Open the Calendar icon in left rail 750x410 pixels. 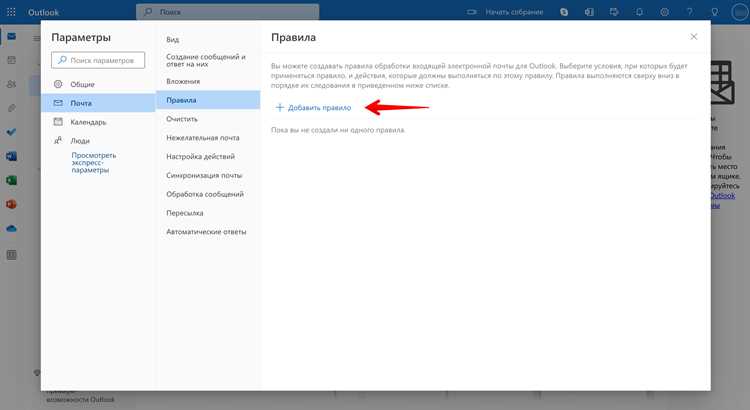(x=11, y=60)
